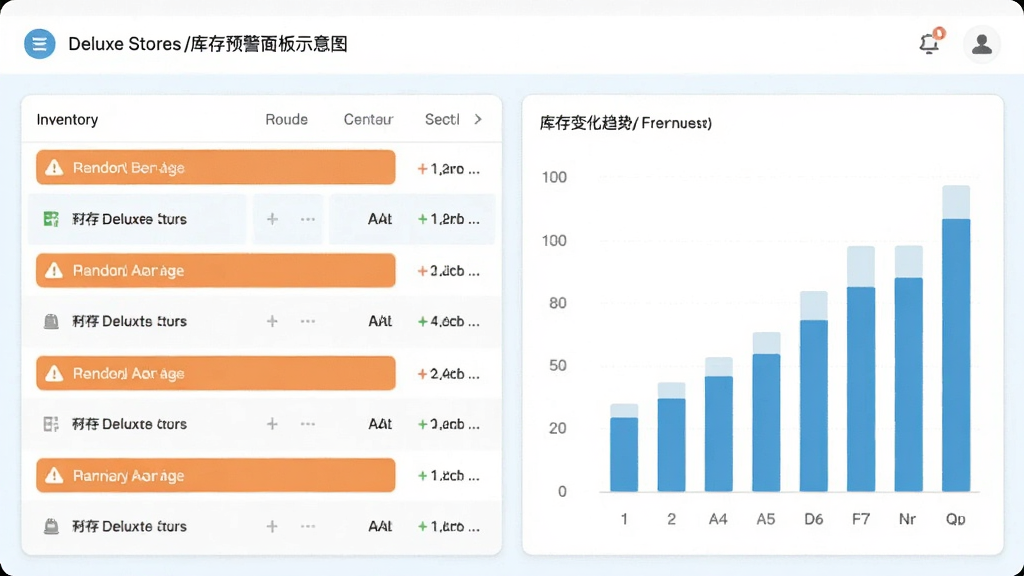Open the blue hamburger menu
The width and height of the screenshot is (1024, 576).
tap(39, 44)
